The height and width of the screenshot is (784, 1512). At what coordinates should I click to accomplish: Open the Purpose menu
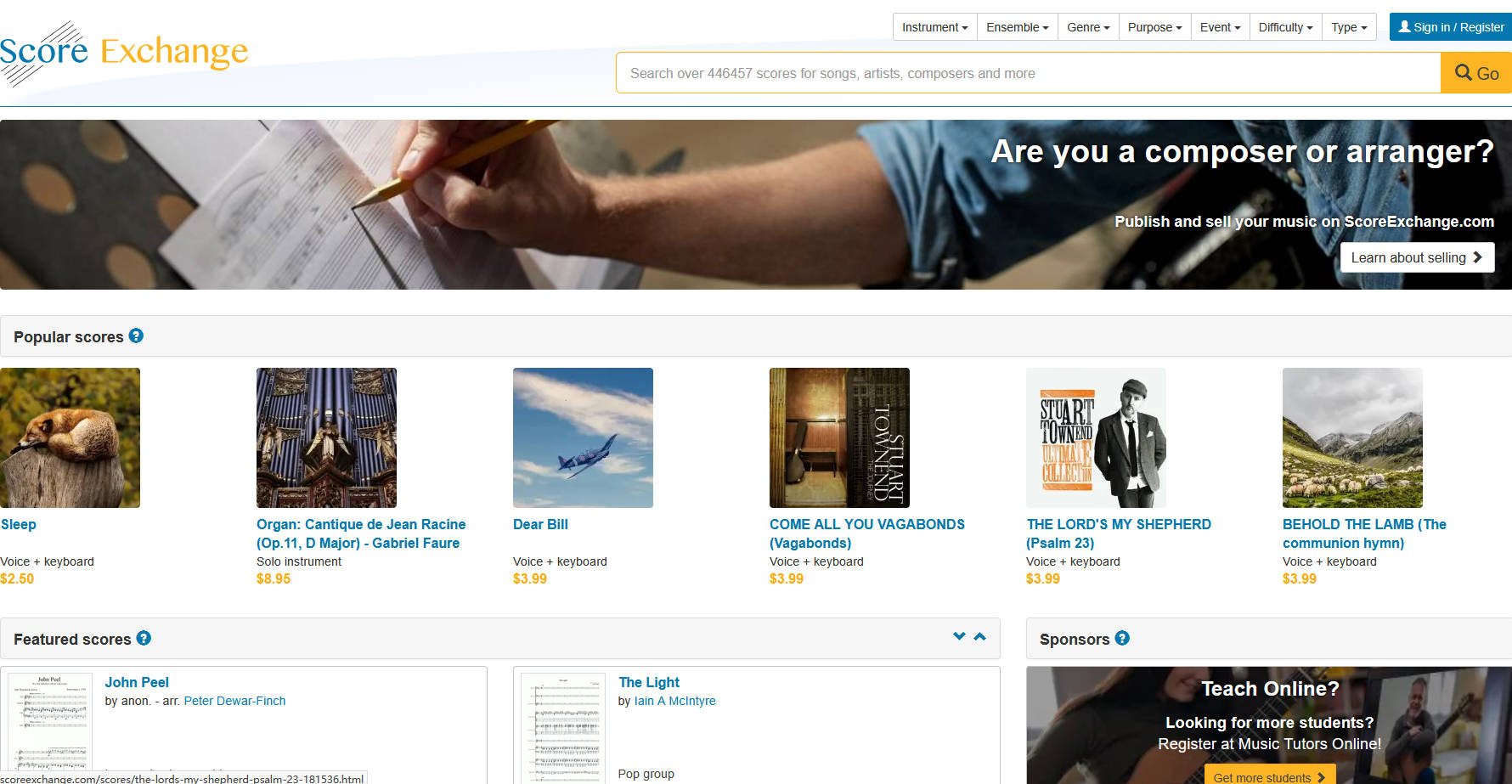(1154, 27)
